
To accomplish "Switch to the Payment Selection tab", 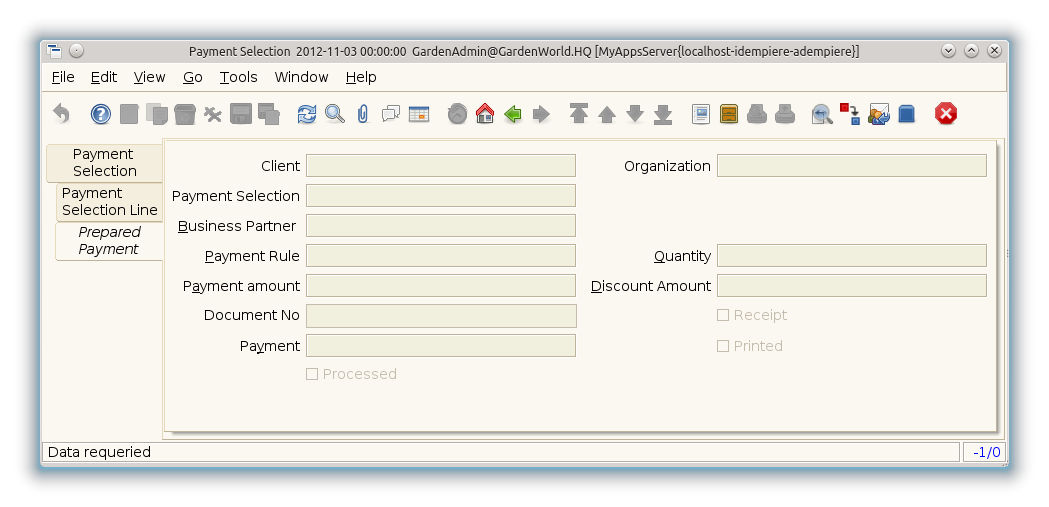I will tap(104, 162).
